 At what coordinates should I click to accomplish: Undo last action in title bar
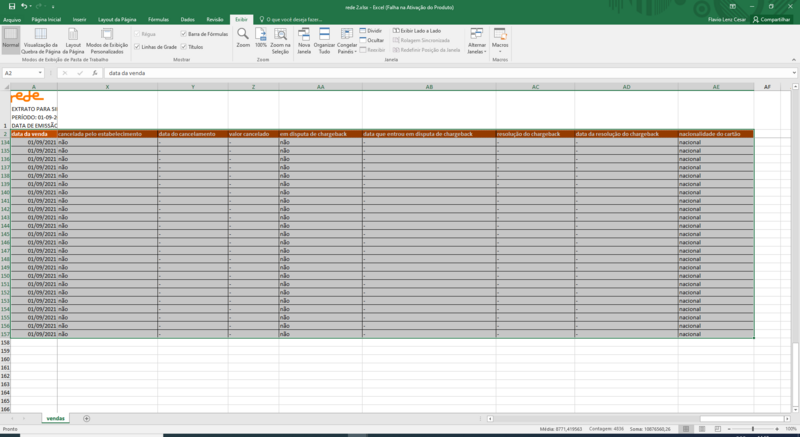[24, 7]
